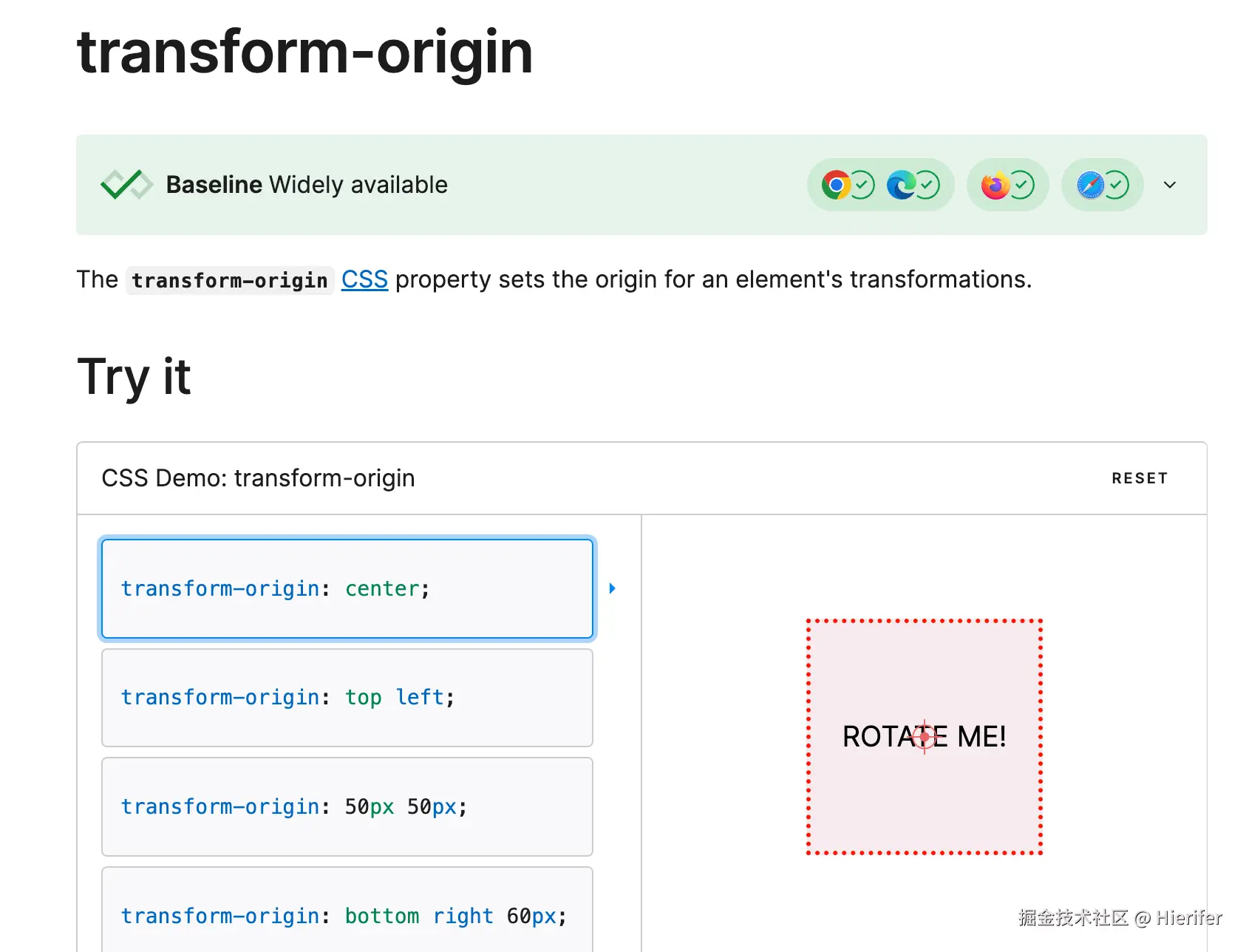Click the checkmark beside the Safari icon
Image resolution: width=1246 pixels, height=952 pixels.
pyautogui.click(x=1116, y=185)
